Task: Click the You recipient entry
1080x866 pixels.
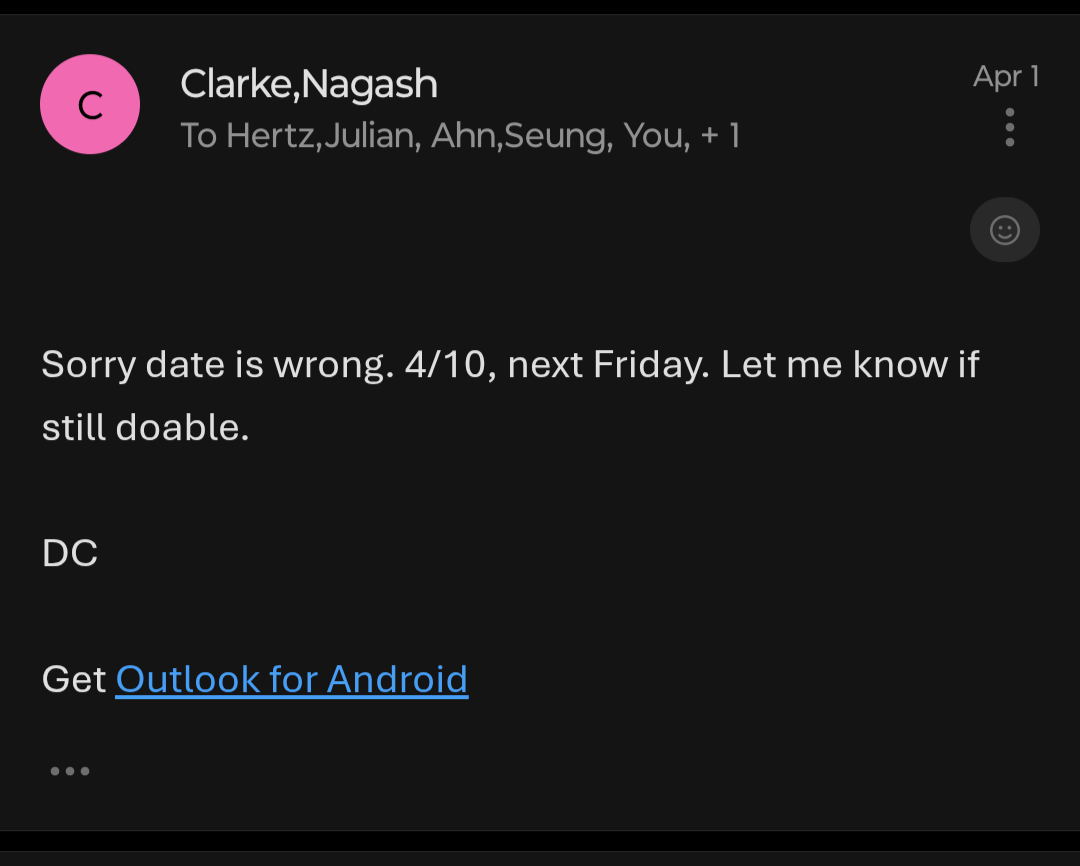Action: (x=655, y=136)
